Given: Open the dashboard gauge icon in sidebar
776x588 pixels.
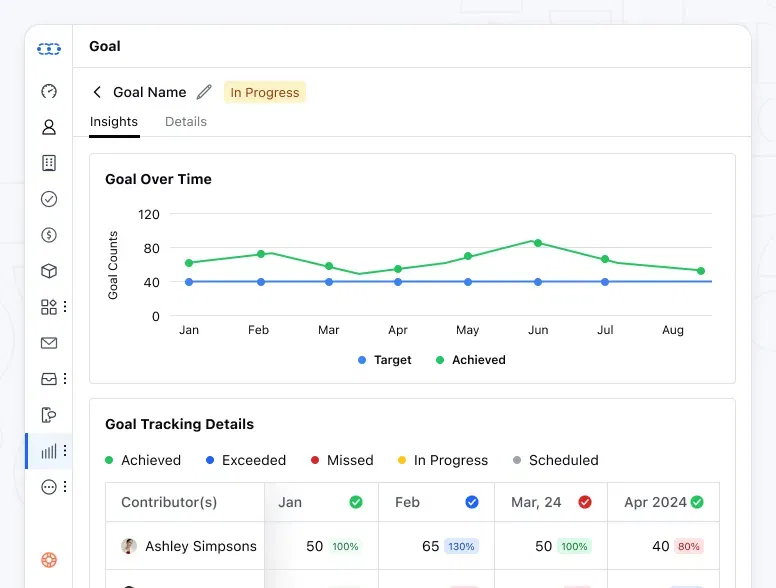Looking at the screenshot, I should [49, 91].
